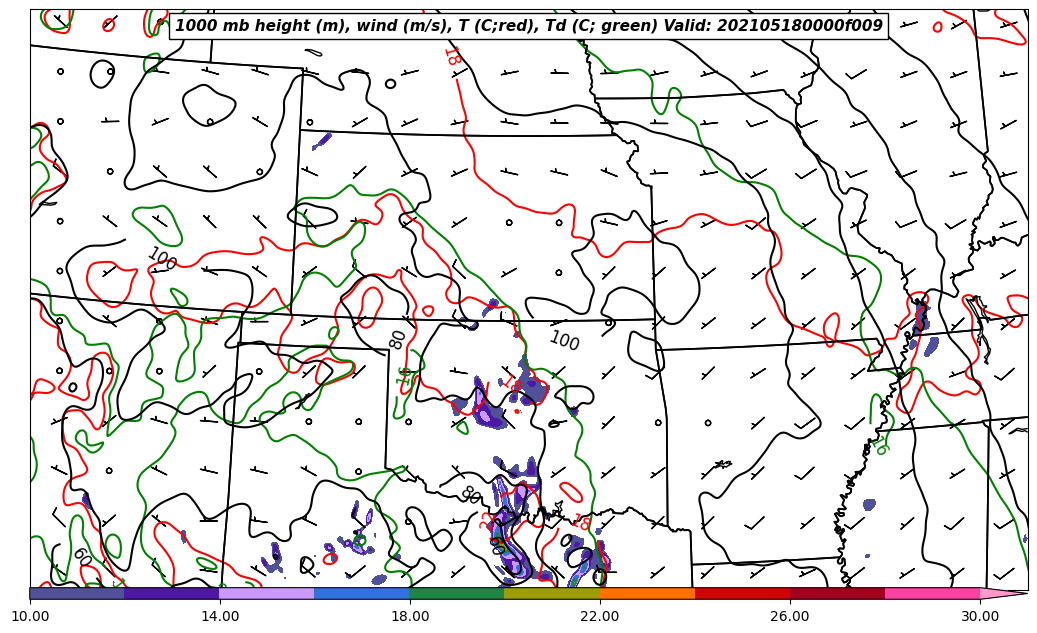1037x633 pixels.
Task: Click the plot title text box
Action: pyautogui.click(x=529, y=26)
